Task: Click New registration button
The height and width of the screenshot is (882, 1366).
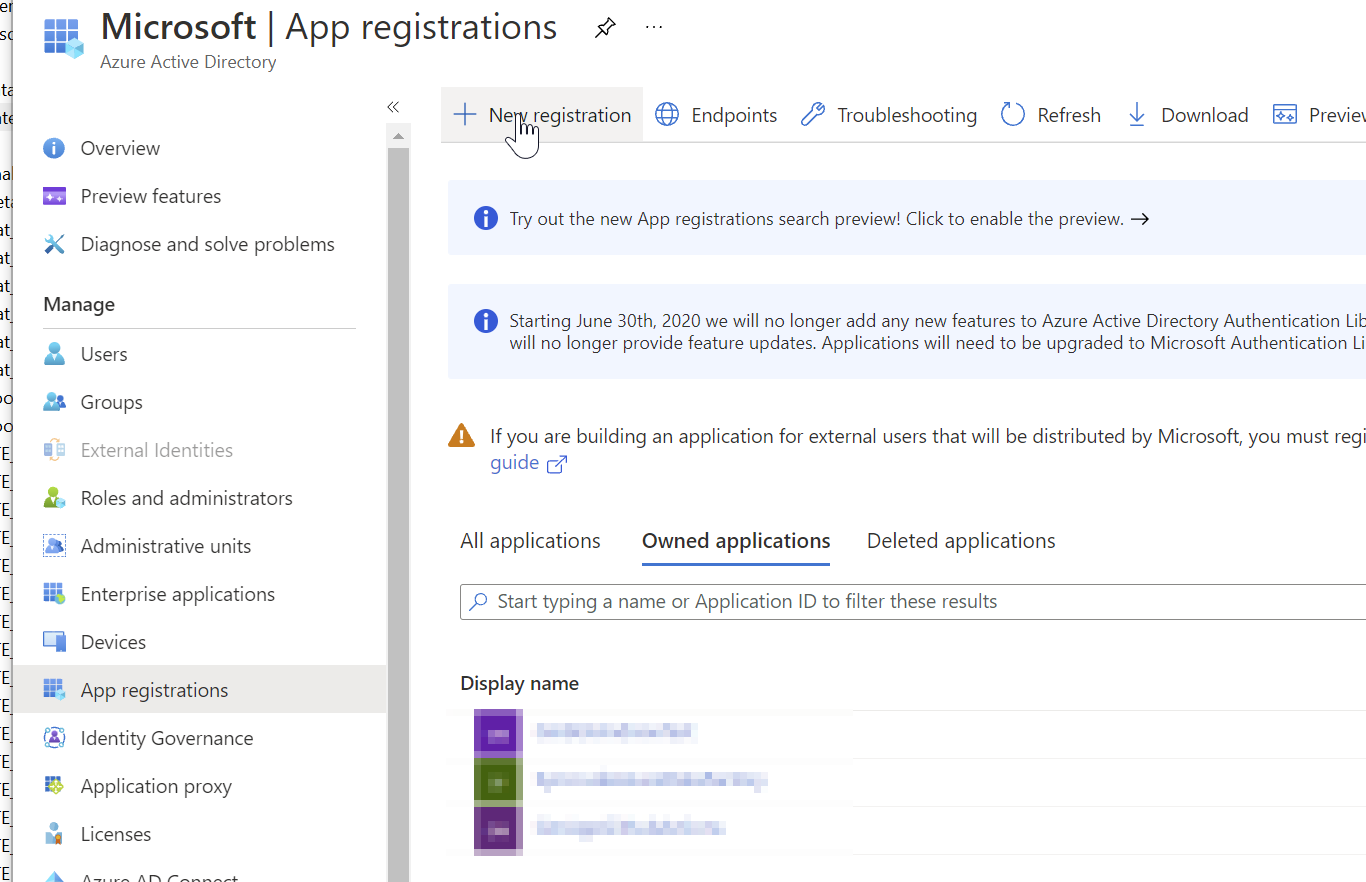Action: click(x=542, y=115)
